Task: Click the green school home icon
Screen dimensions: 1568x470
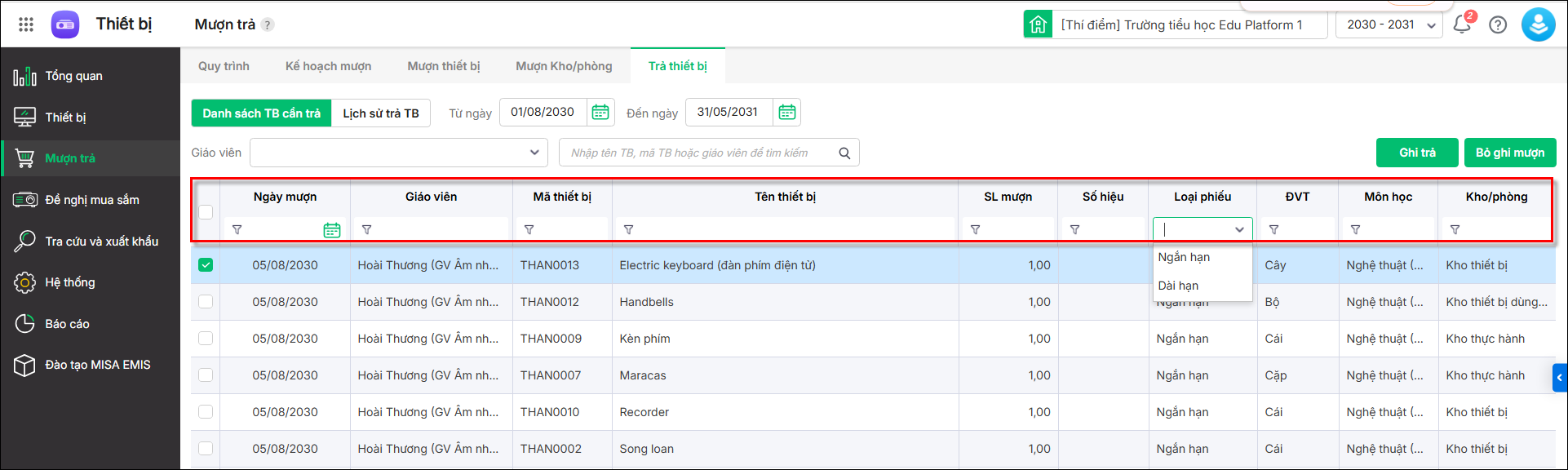Action: [x=1038, y=24]
